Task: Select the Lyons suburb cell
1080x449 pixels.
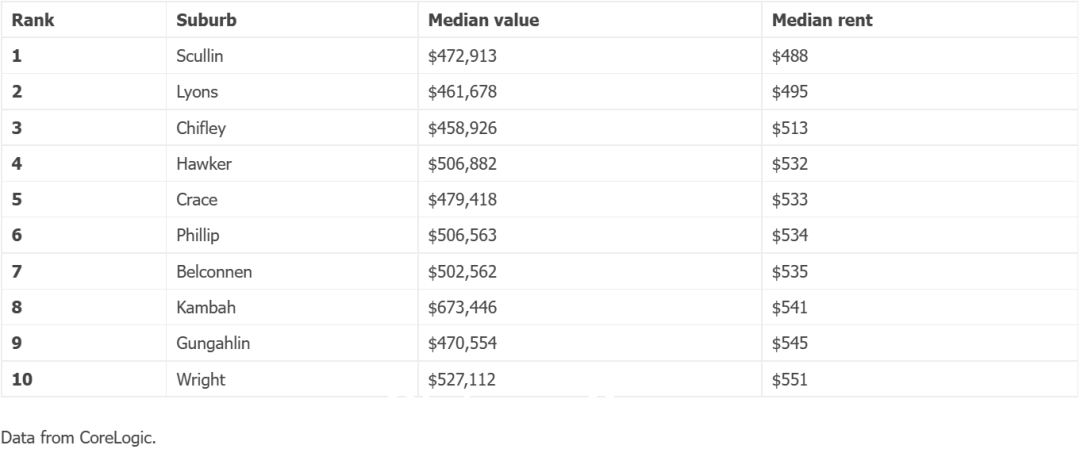Action: pos(292,92)
